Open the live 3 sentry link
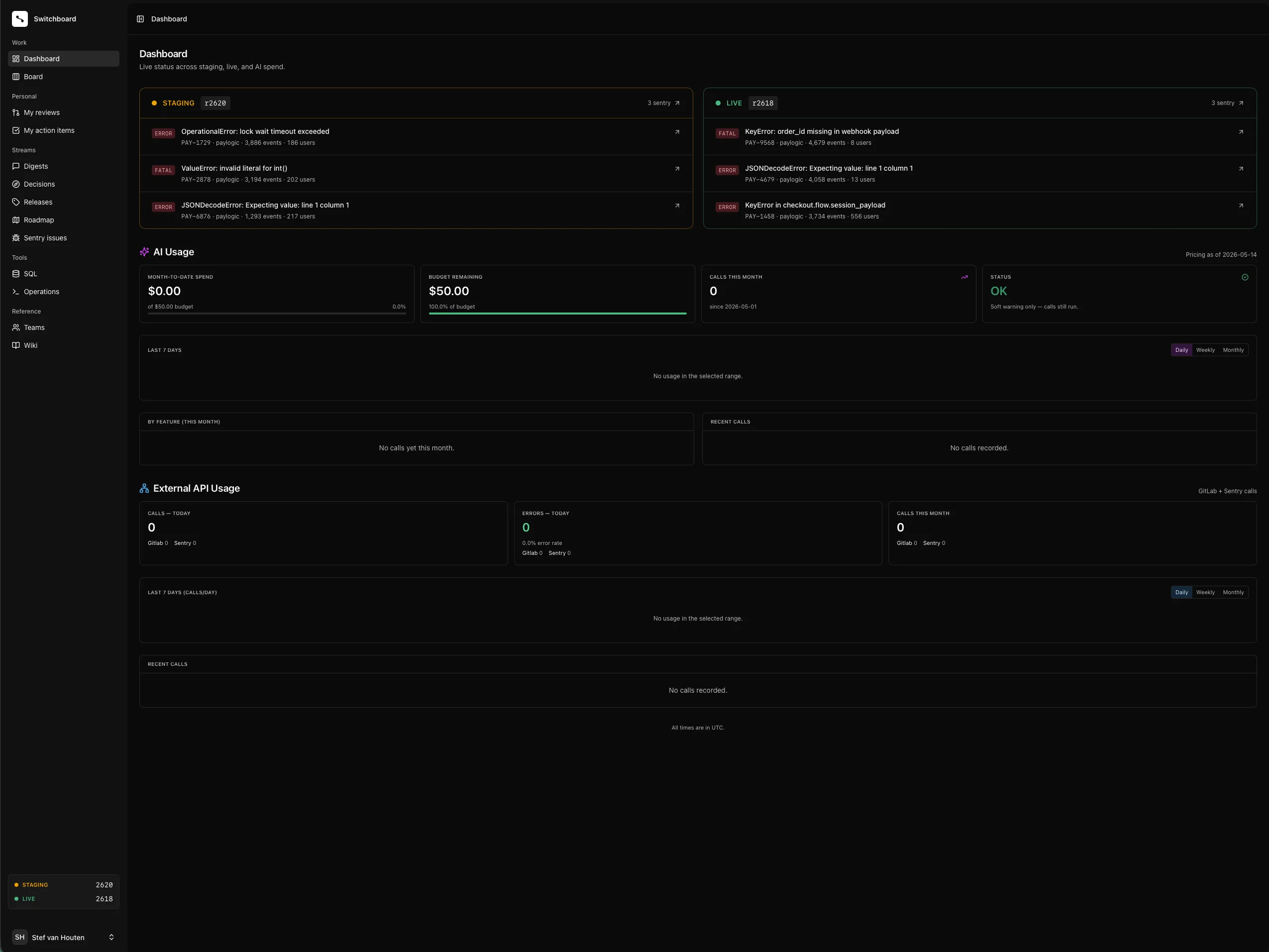This screenshot has height=952, width=1269. (x=1227, y=104)
